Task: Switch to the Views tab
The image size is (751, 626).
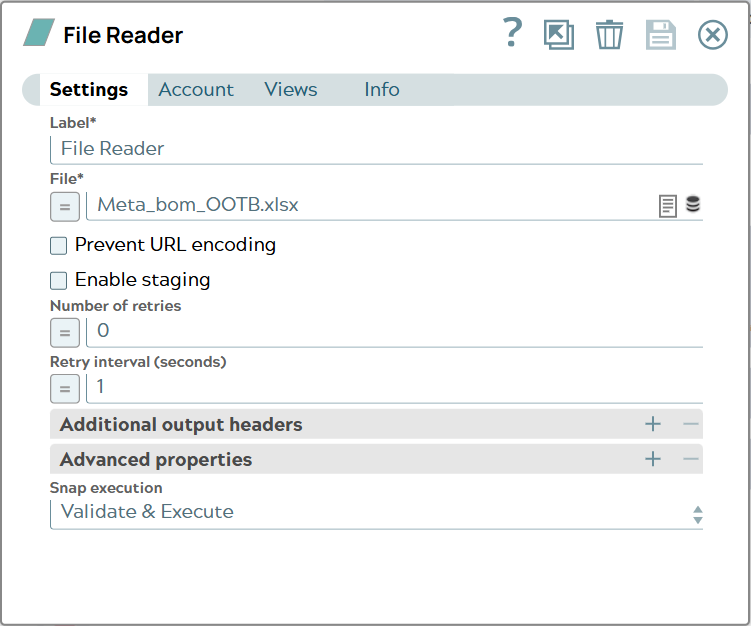Action: point(291,90)
